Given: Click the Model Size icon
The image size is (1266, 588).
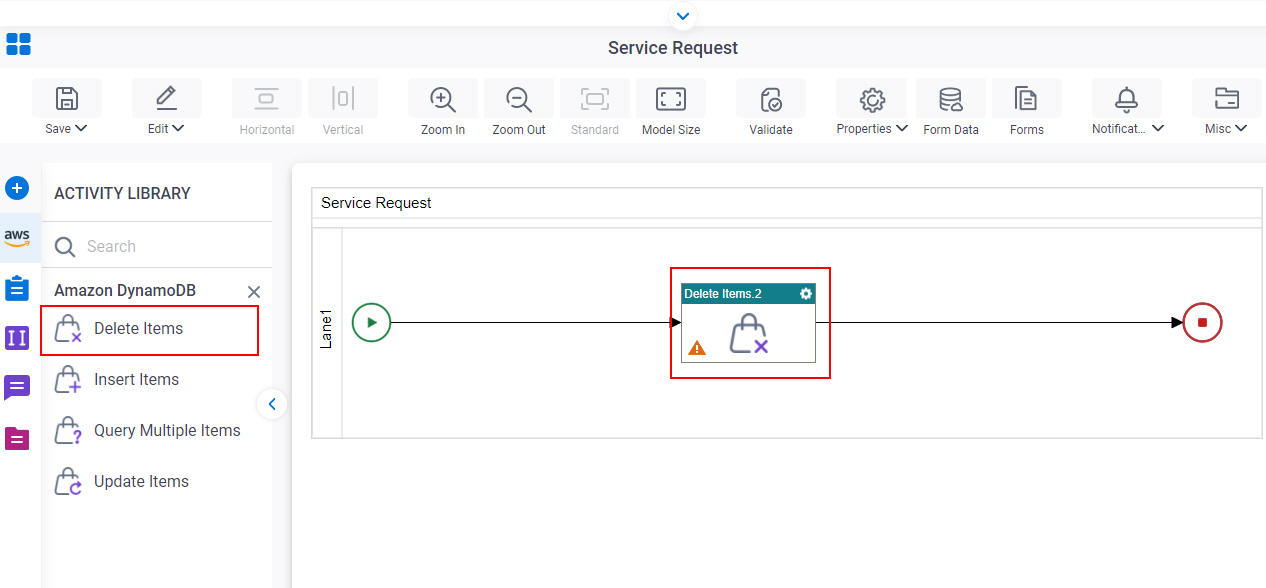Looking at the screenshot, I should (671, 98).
